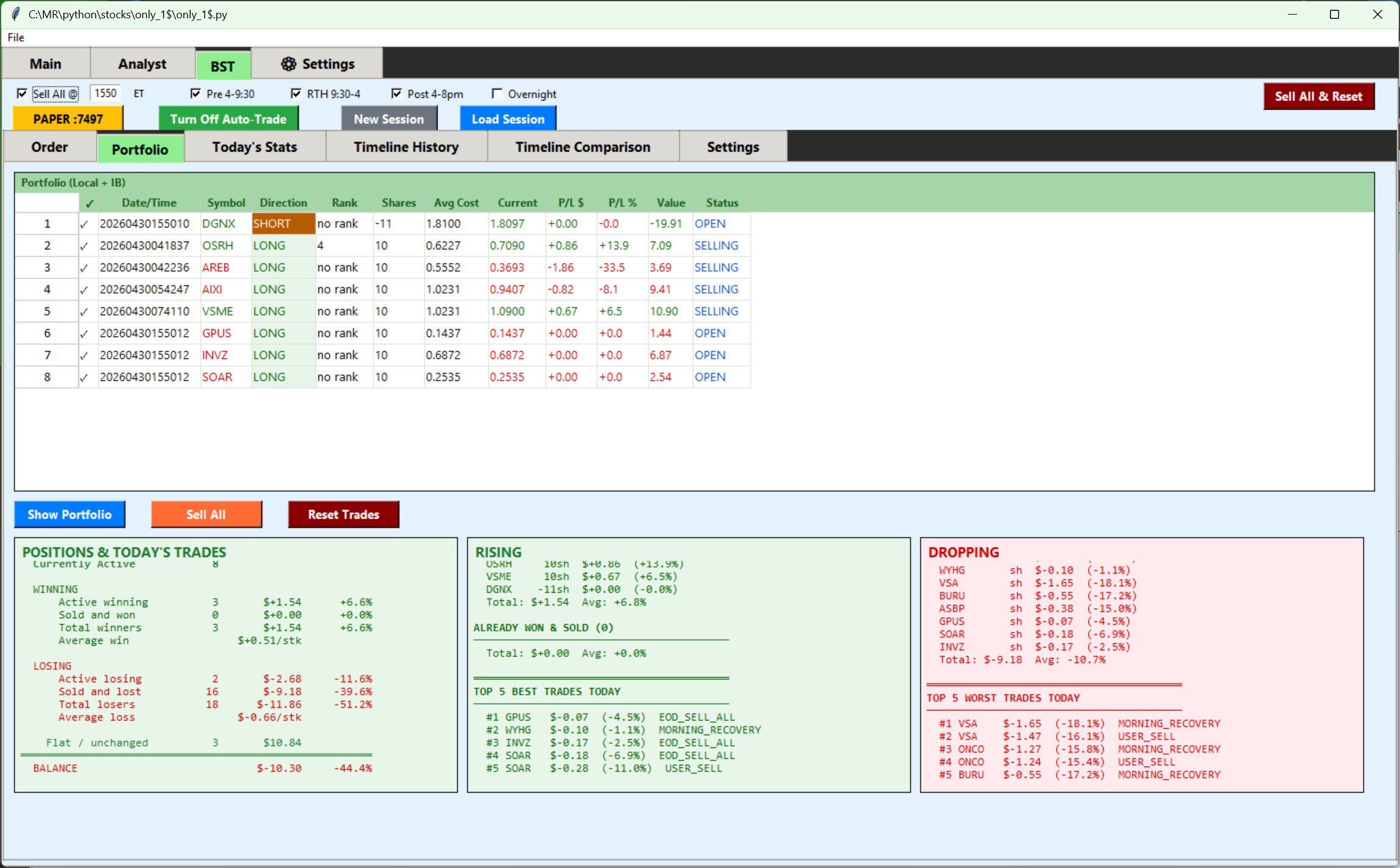The width and height of the screenshot is (1400, 868).
Task: Open the Timeline Comparison tab
Action: pos(583,147)
